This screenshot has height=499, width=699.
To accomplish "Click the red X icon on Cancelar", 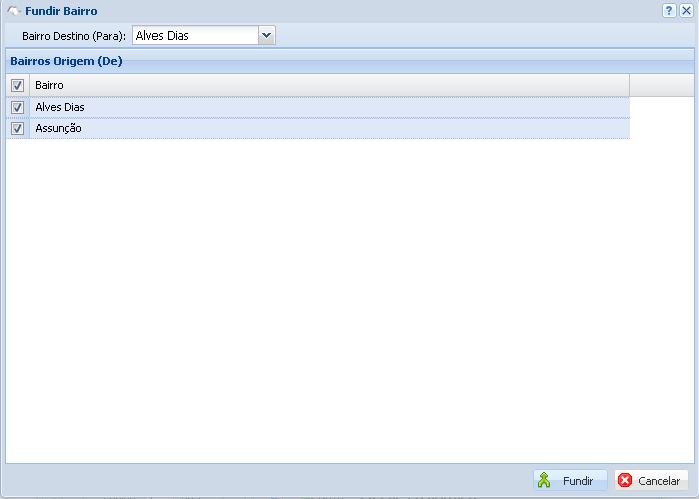I will pos(625,481).
